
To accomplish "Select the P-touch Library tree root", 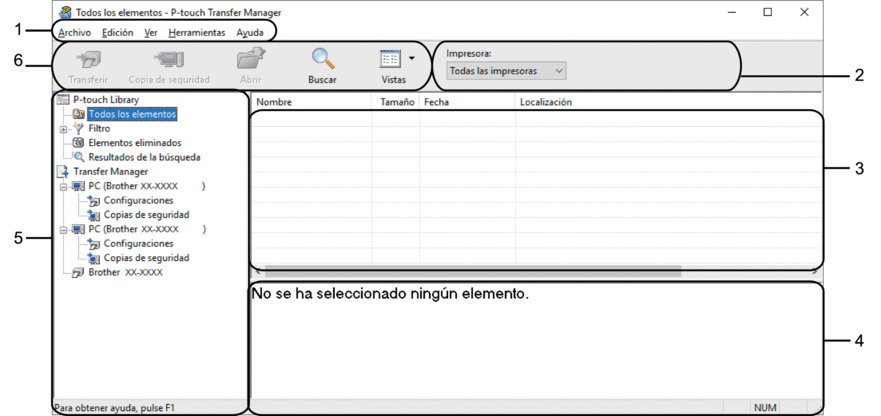I will [106, 100].
